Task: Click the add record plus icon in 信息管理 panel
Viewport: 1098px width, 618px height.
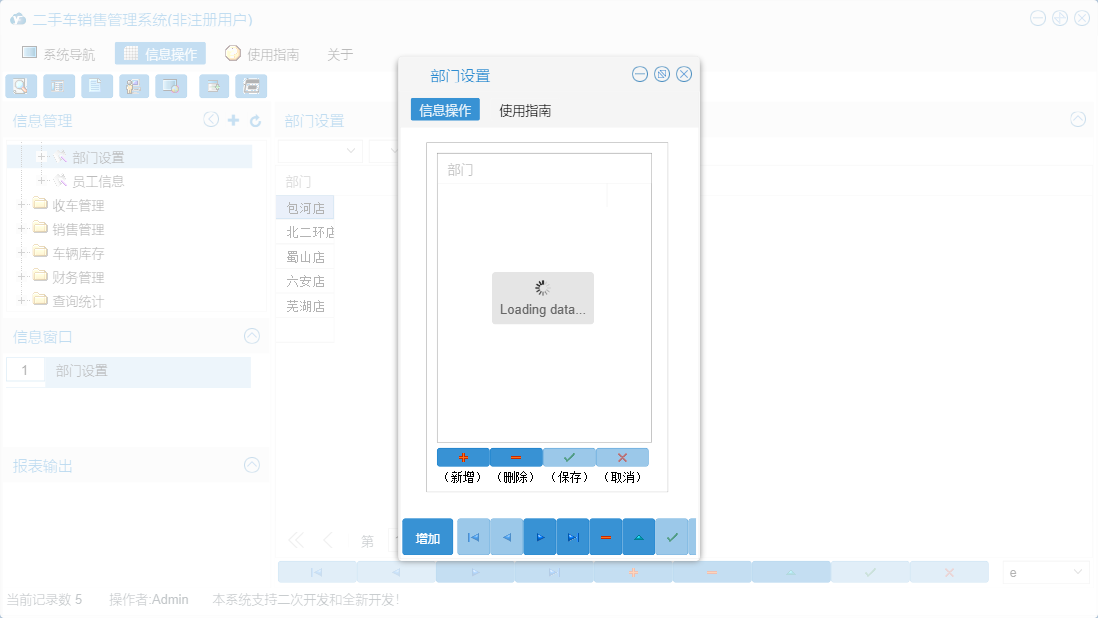Action: tap(232, 119)
